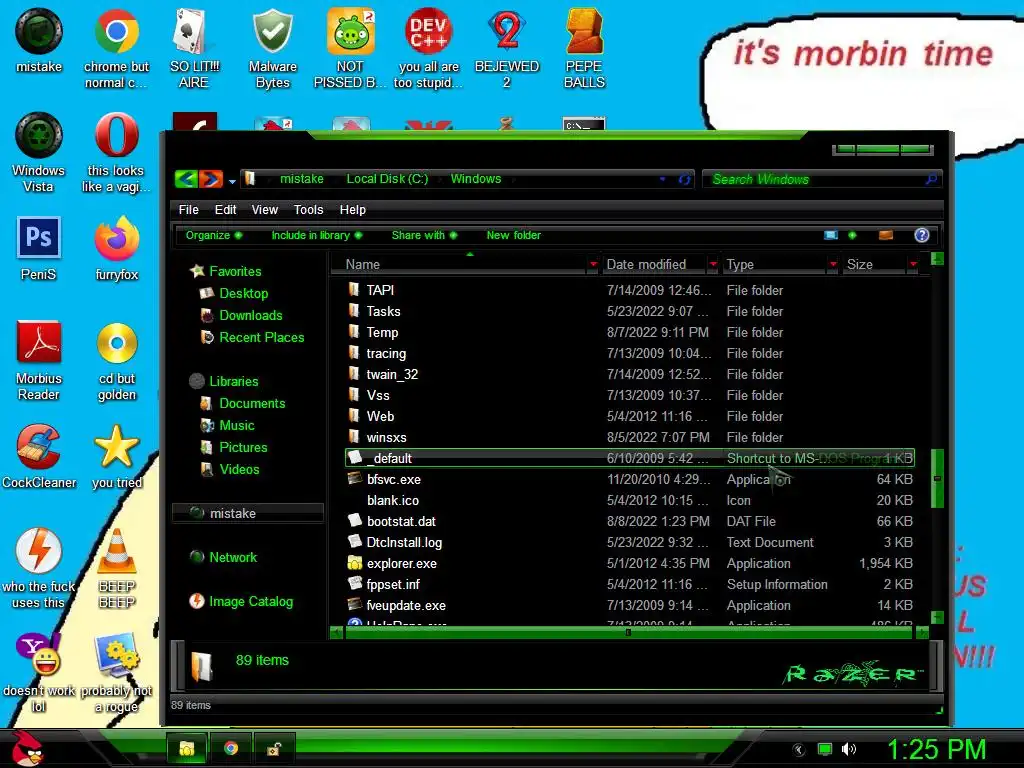Open the 'doesn't work lol' Yahoo icon
Viewport: 1024px width, 768px height.
pos(39,673)
